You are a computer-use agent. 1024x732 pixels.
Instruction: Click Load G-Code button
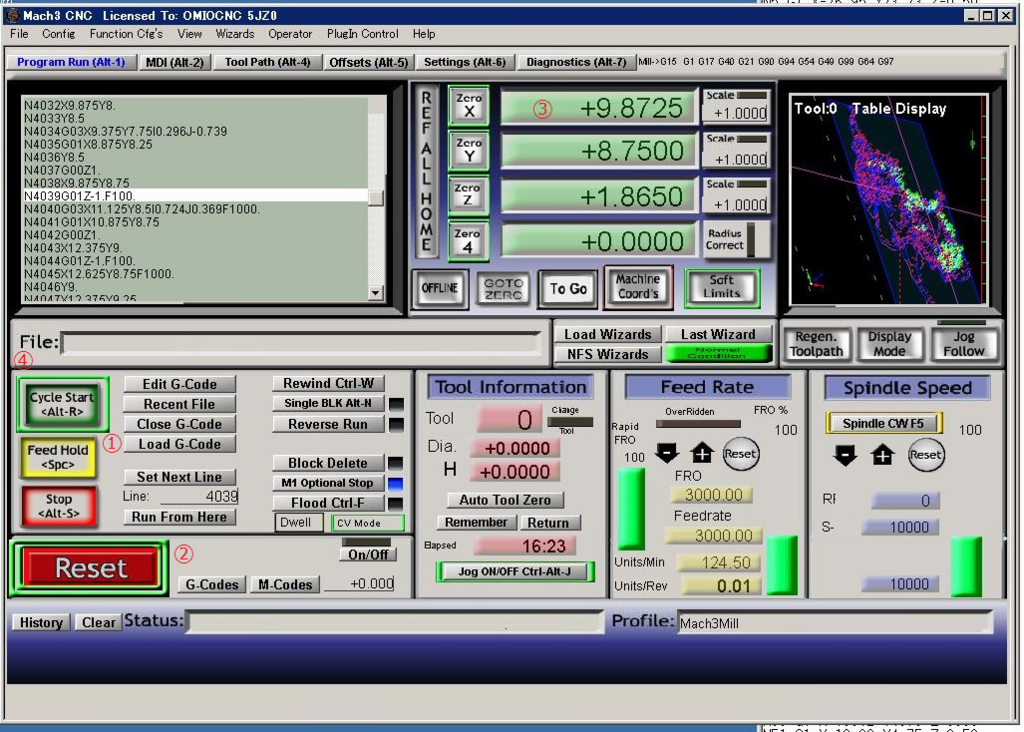pyautogui.click(x=180, y=444)
